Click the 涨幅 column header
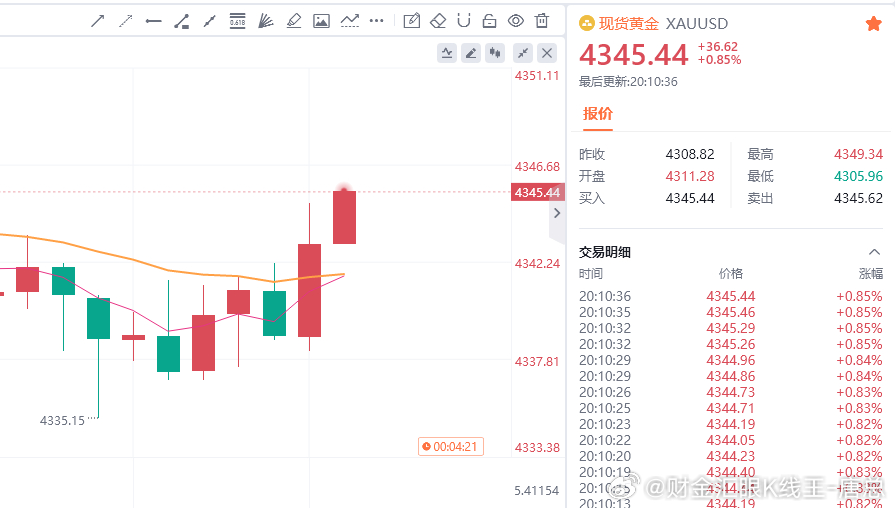The image size is (895, 508). (x=870, y=274)
